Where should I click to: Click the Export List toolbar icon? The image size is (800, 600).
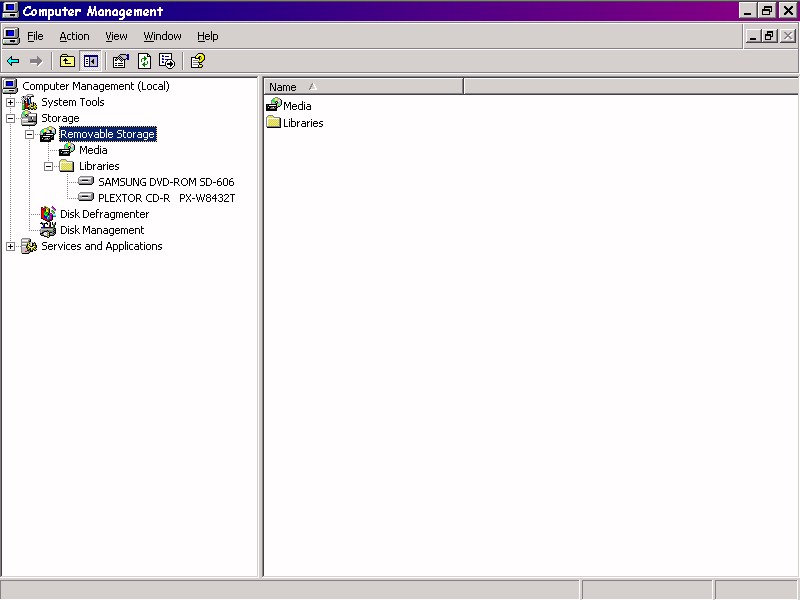pyautogui.click(x=167, y=61)
